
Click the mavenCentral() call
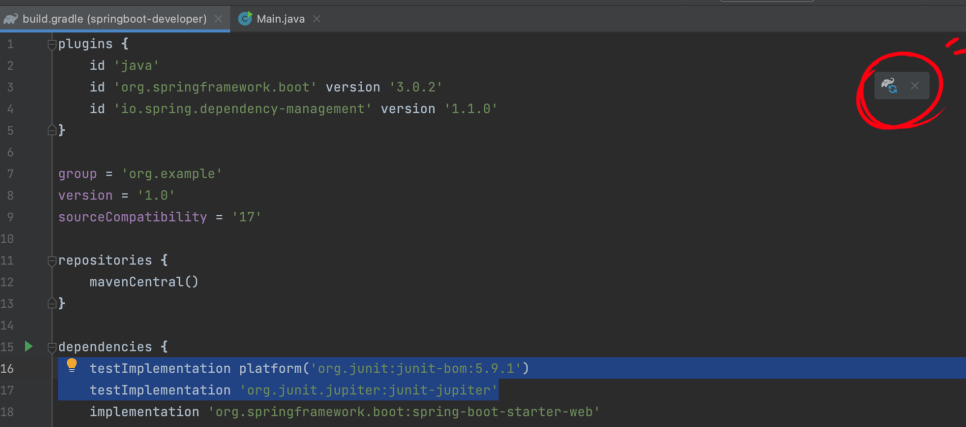tap(144, 282)
